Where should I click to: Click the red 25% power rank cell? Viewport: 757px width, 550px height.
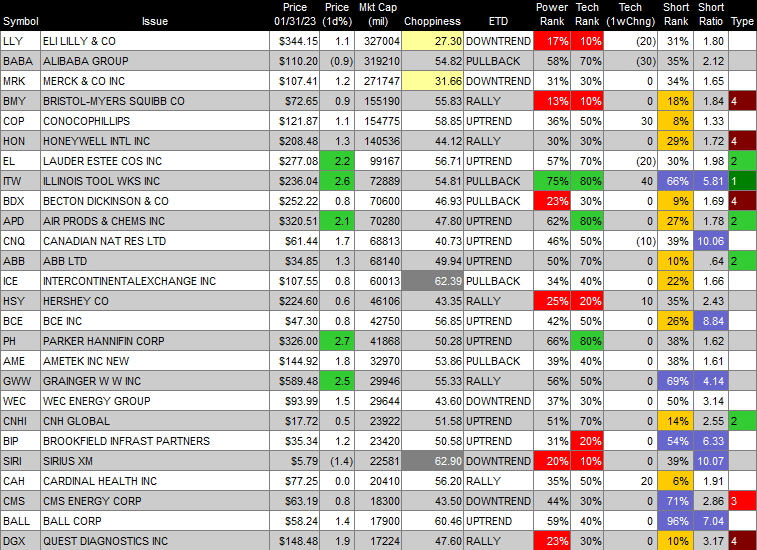(552, 301)
